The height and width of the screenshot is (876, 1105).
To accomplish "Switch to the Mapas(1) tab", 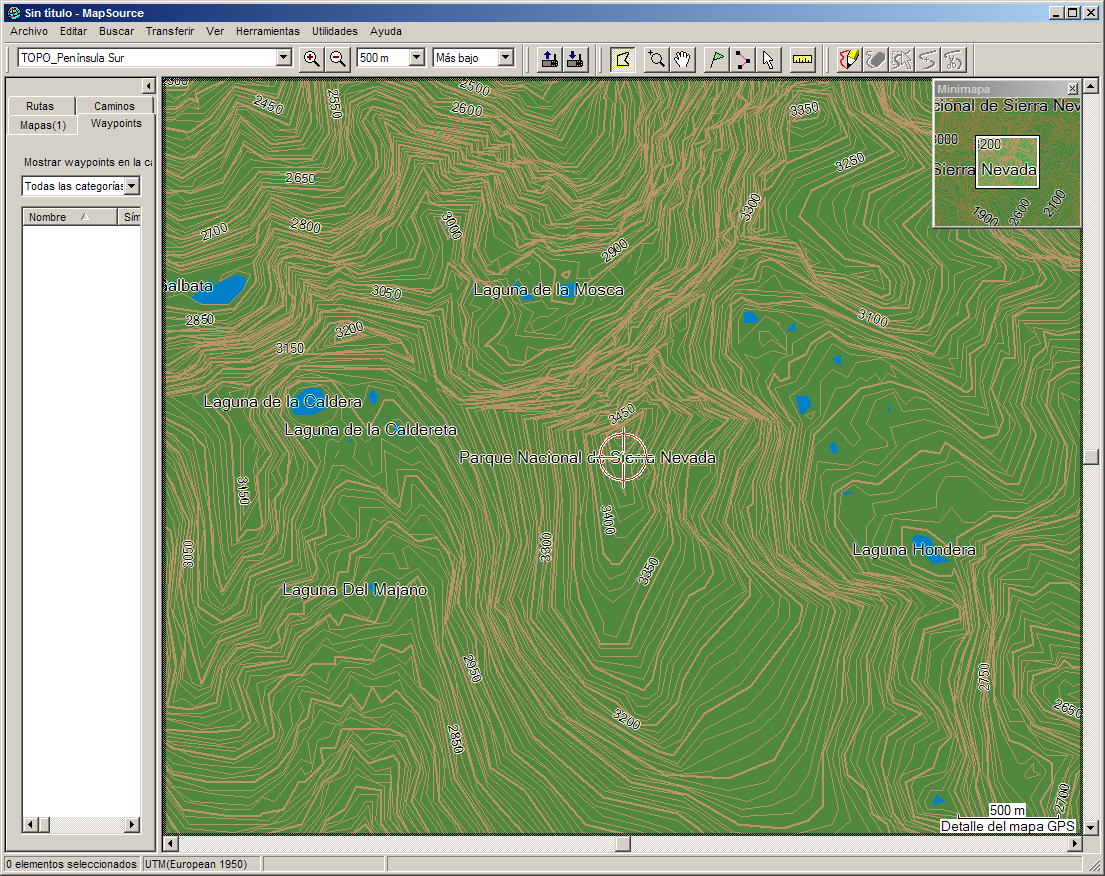I will 43,125.
